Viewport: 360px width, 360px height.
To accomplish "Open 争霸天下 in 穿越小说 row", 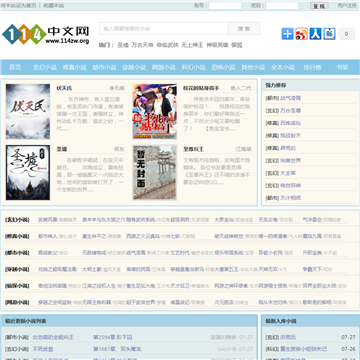I will coord(312,269).
